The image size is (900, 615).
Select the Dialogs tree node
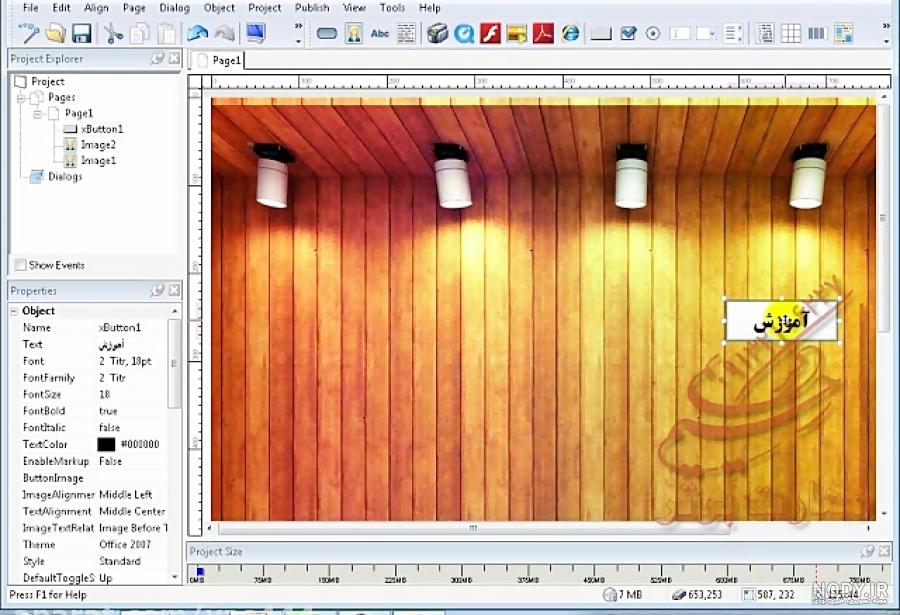(x=65, y=176)
